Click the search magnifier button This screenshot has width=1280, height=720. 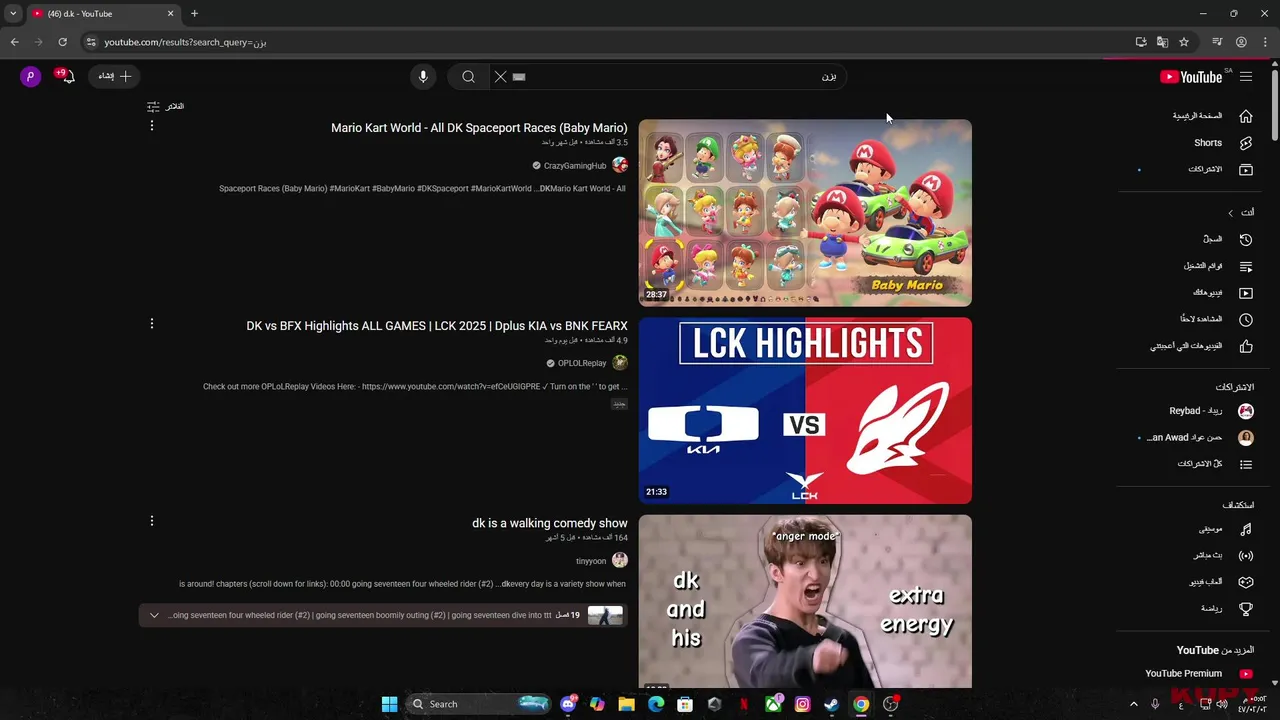468,77
